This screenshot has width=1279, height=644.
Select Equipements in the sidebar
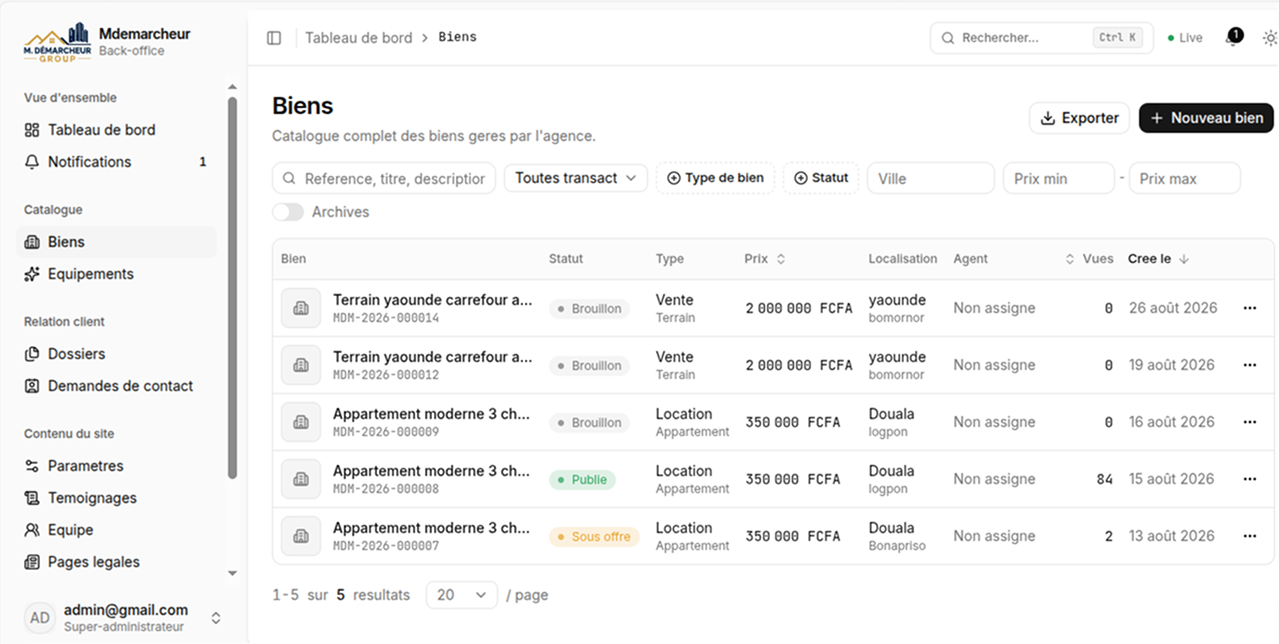tap(116, 274)
